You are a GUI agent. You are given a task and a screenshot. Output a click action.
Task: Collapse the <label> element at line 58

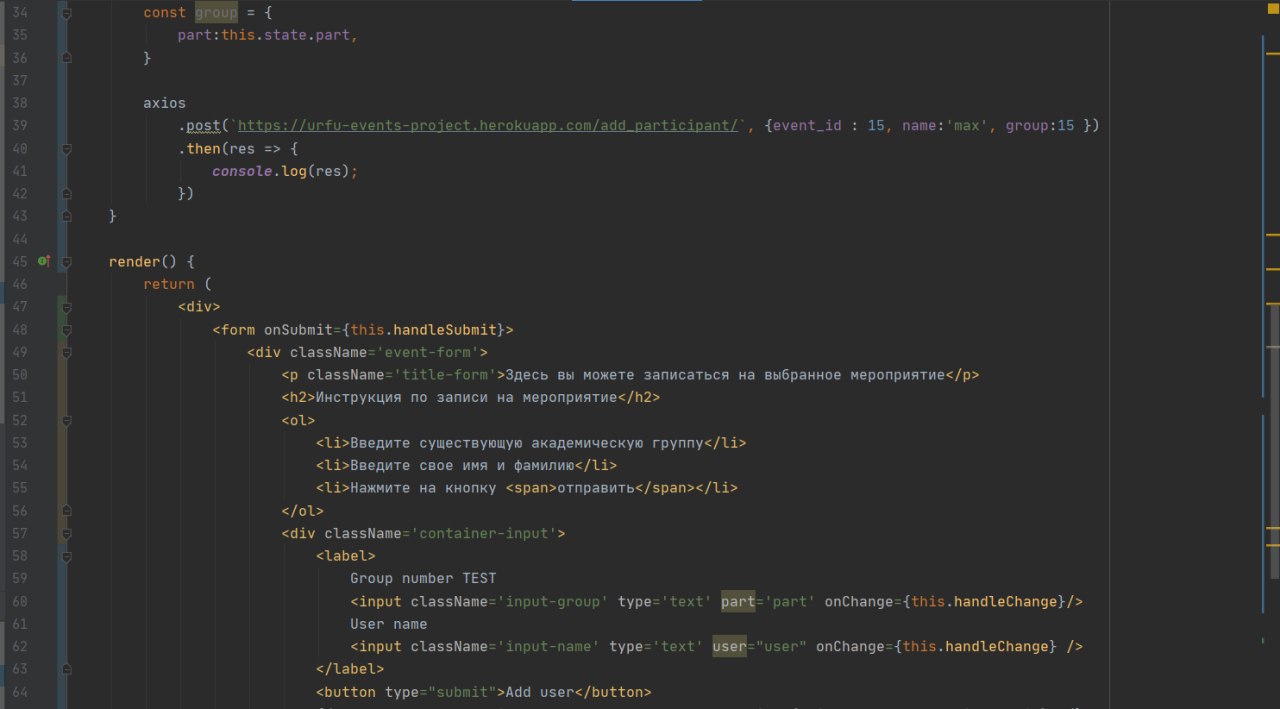pyautogui.click(x=66, y=556)
